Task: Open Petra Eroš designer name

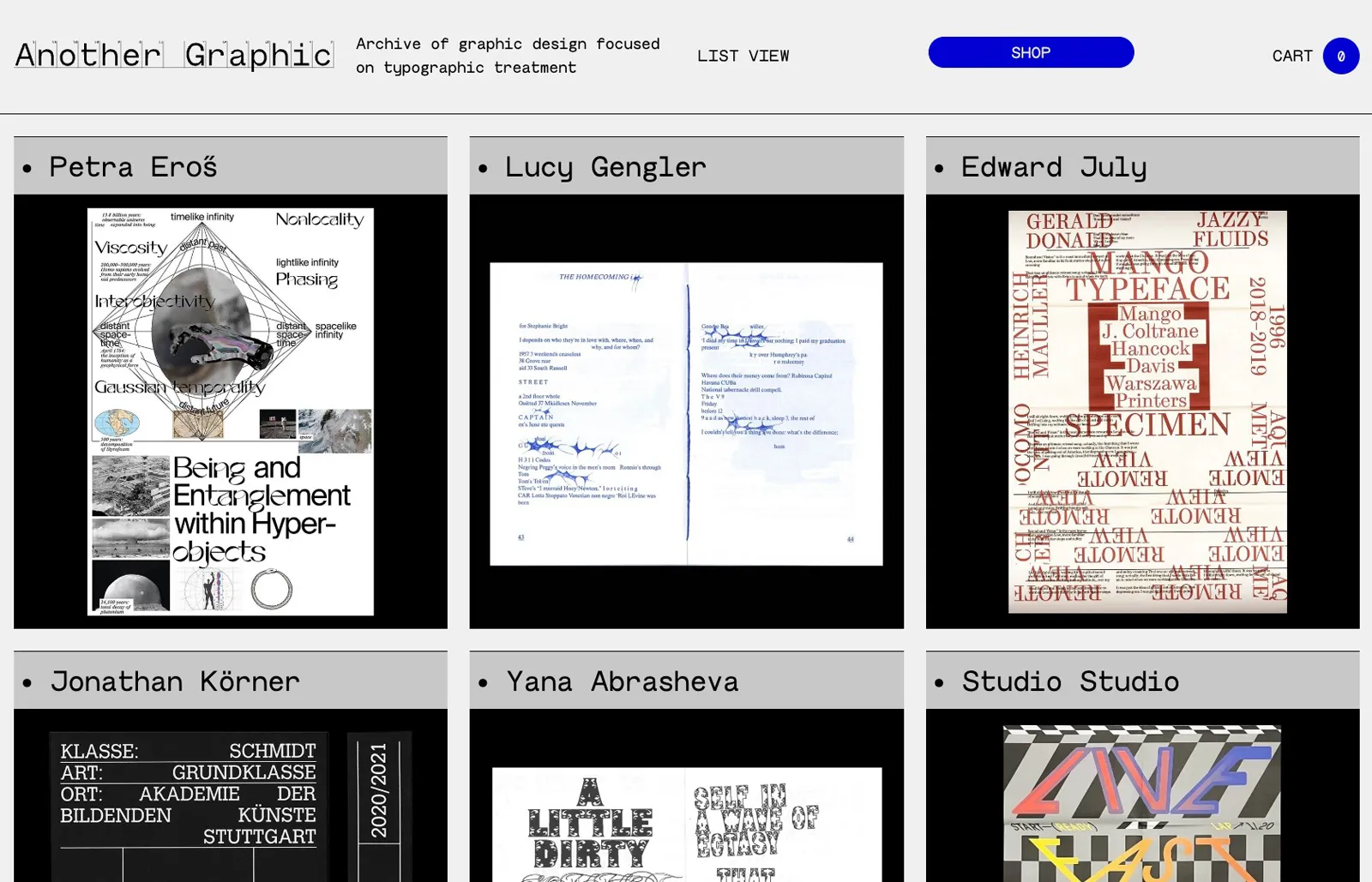Action: (133, 166)
